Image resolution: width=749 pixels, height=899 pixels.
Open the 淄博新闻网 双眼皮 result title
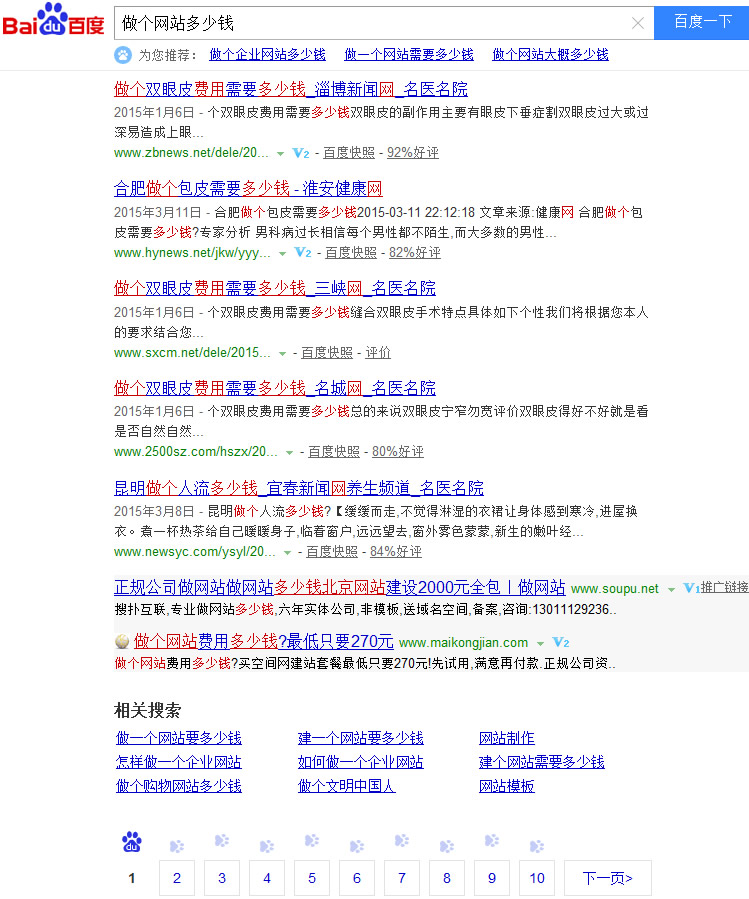(x=291, y=89)
